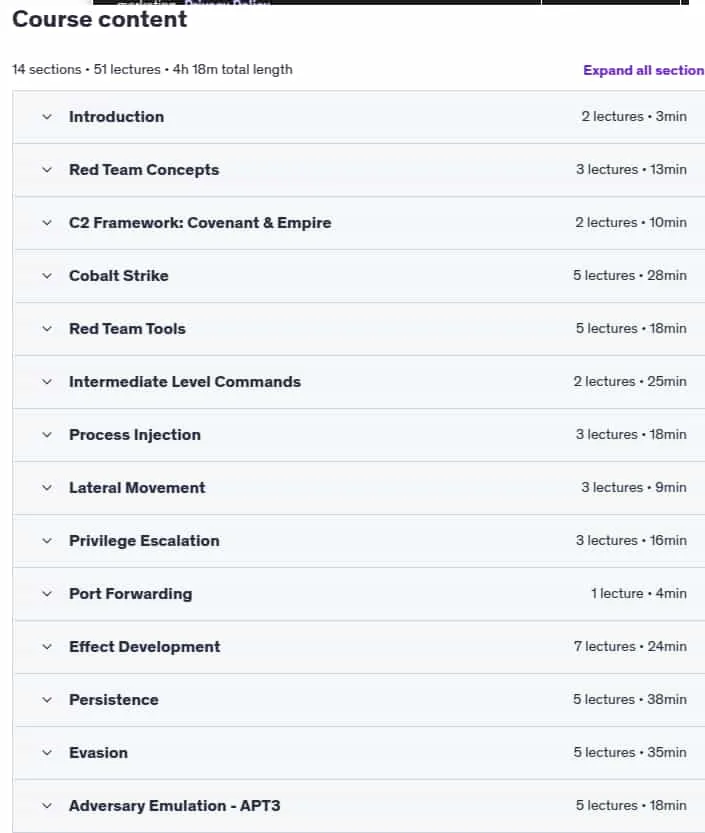Select the Port Forwarding section heading
Image resolution: width=705 pixels, height=833 pixels.
pos(131,594)
